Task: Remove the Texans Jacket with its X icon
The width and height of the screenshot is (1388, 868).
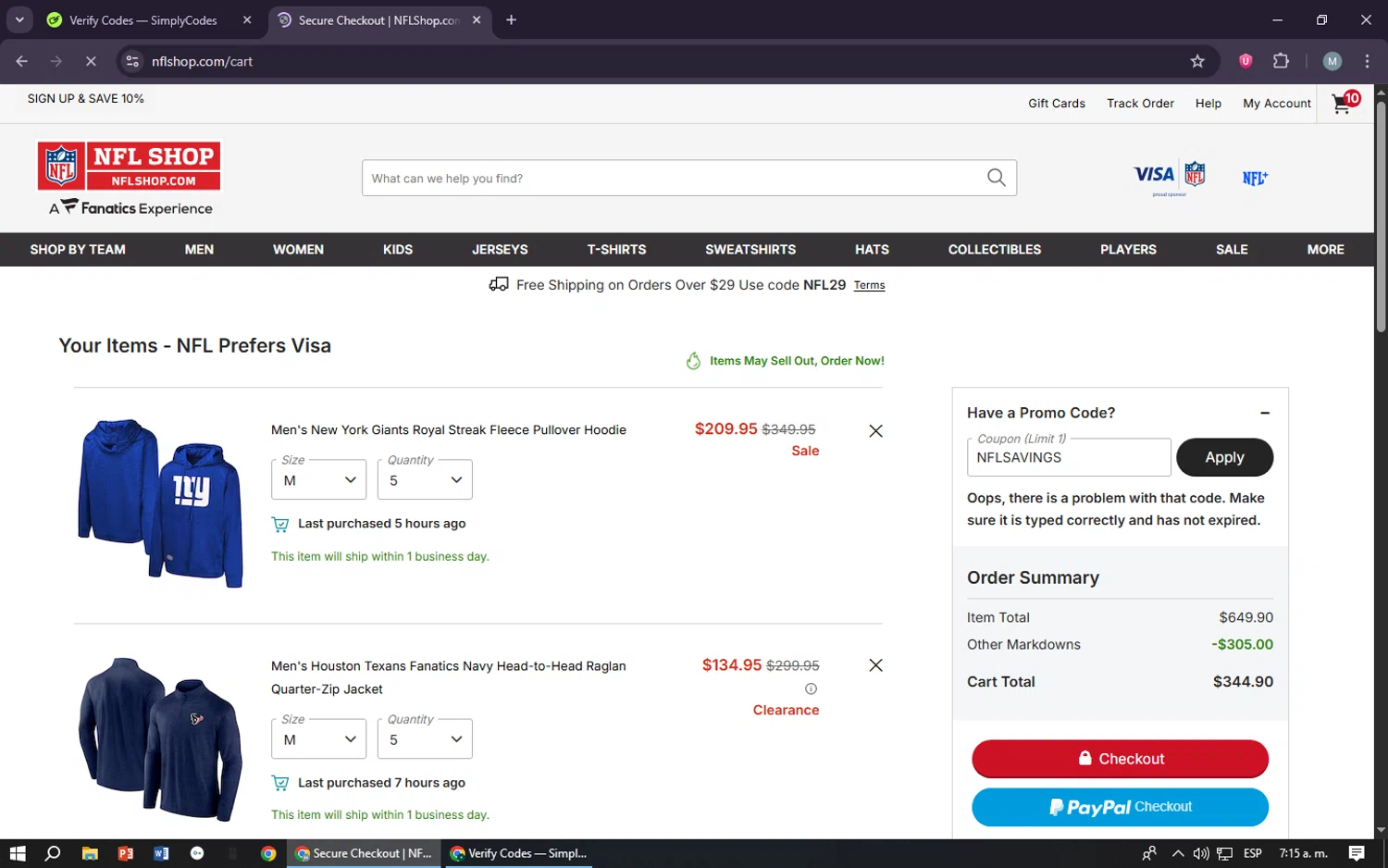Action: pos(875,665)
